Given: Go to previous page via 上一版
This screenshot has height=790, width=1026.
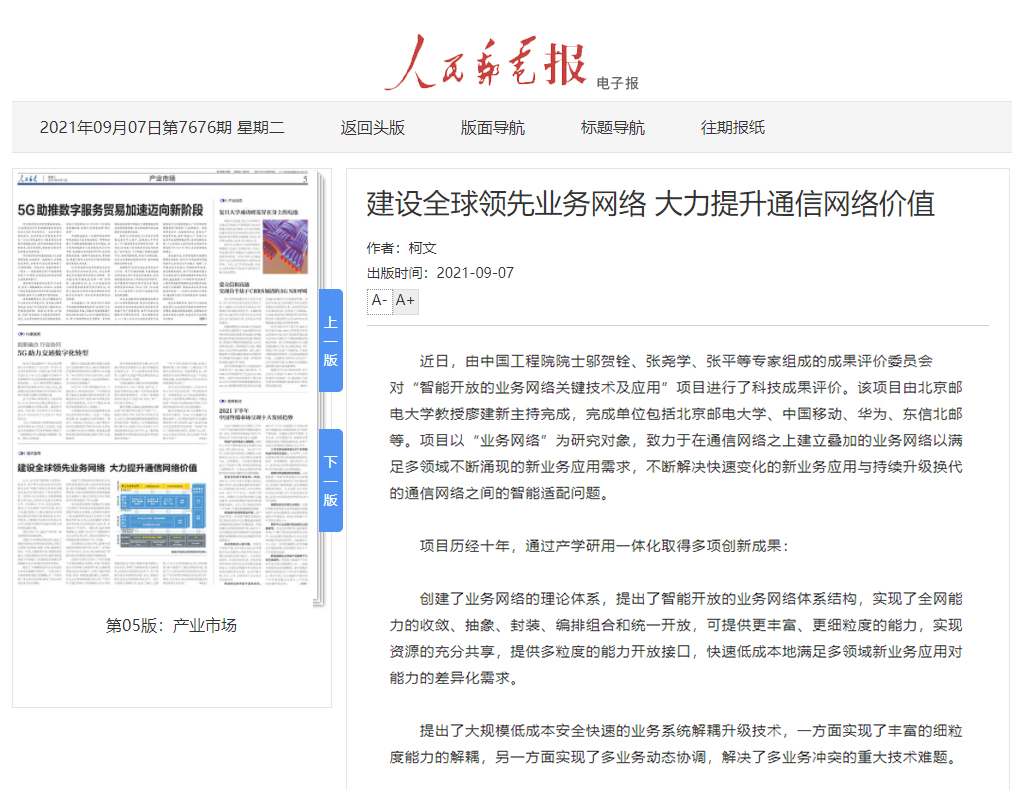Looking at the screenshot, I should pyautogui.click(x=330, y=340).
